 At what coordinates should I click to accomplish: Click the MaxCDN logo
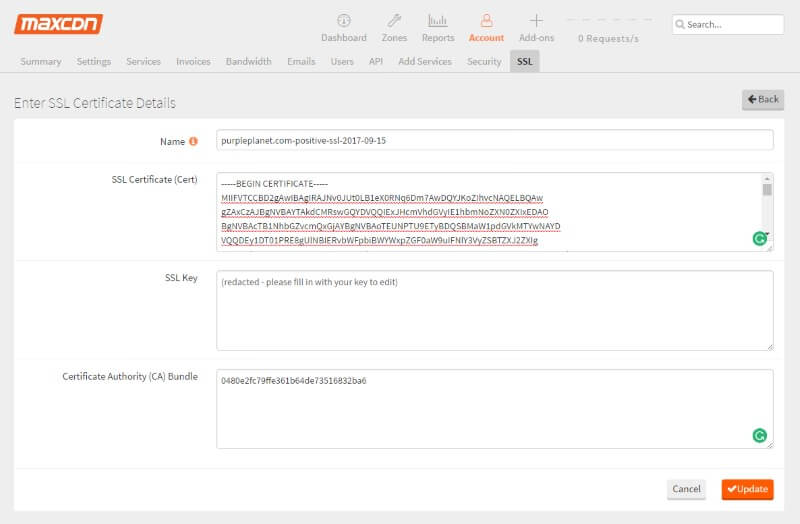(58, 23)
